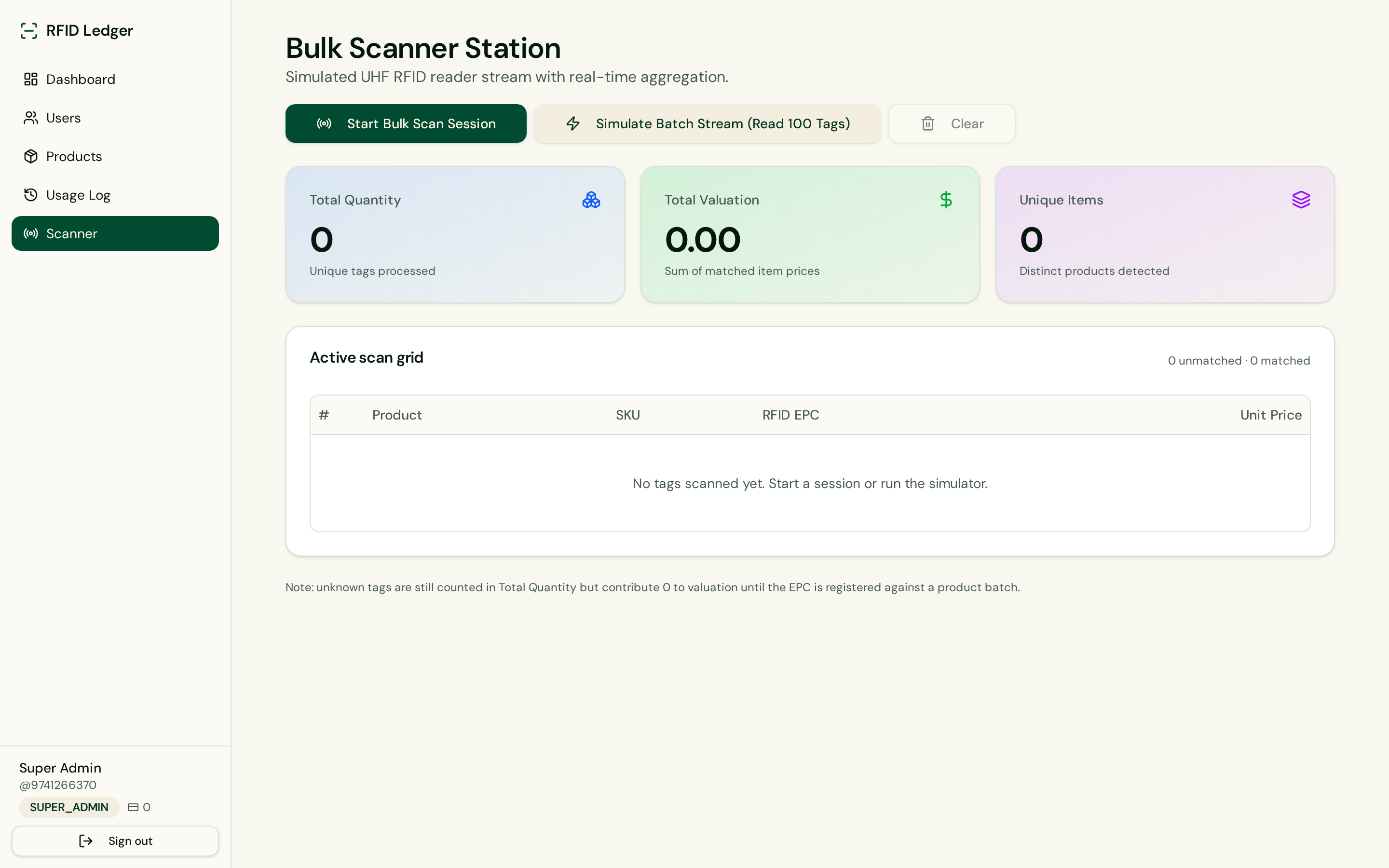The image size is (1389, 868).
Task: Click the green dollar icon on Total Valuation card
Action: click(x=946, y=200)
